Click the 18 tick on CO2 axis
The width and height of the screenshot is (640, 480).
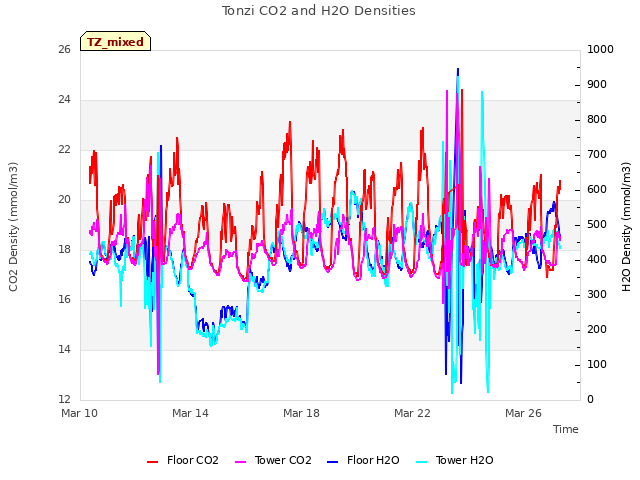64,249
